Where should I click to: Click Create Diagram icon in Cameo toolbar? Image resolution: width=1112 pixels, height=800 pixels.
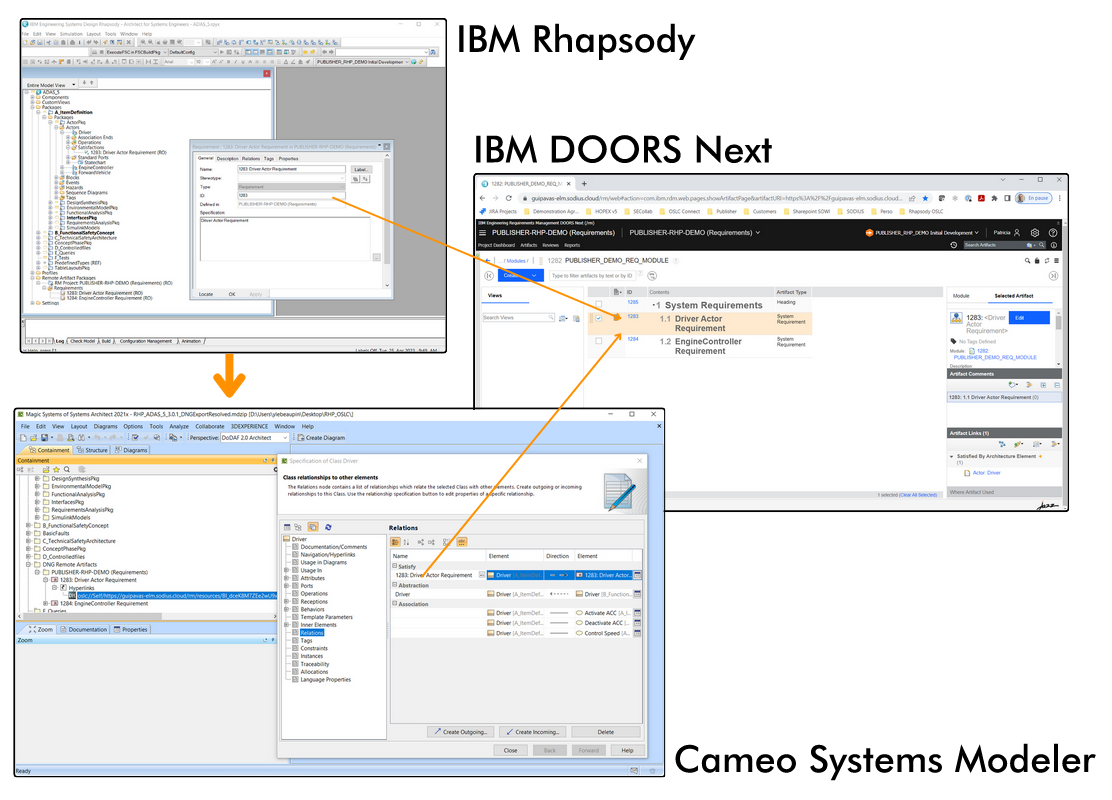coord(301,438)
